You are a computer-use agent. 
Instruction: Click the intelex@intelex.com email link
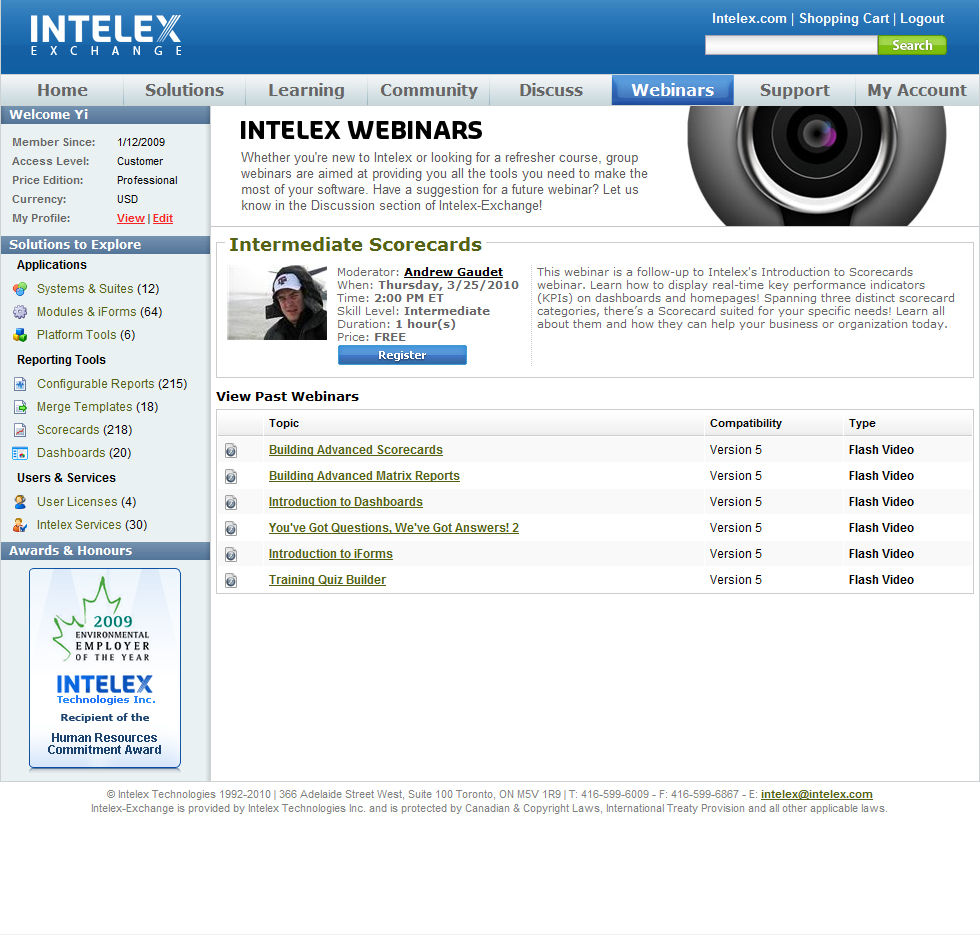click(816, 794)
